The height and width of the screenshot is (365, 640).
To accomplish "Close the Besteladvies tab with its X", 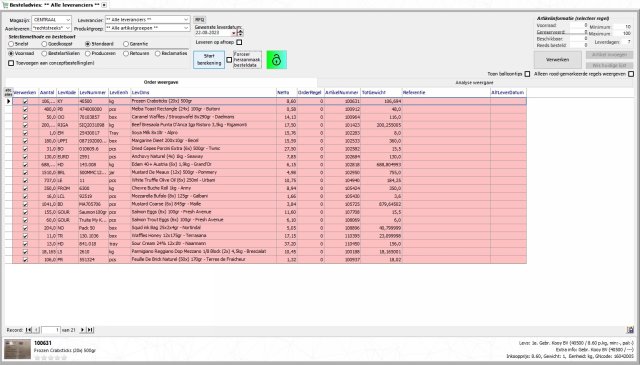I will [104, 5].
